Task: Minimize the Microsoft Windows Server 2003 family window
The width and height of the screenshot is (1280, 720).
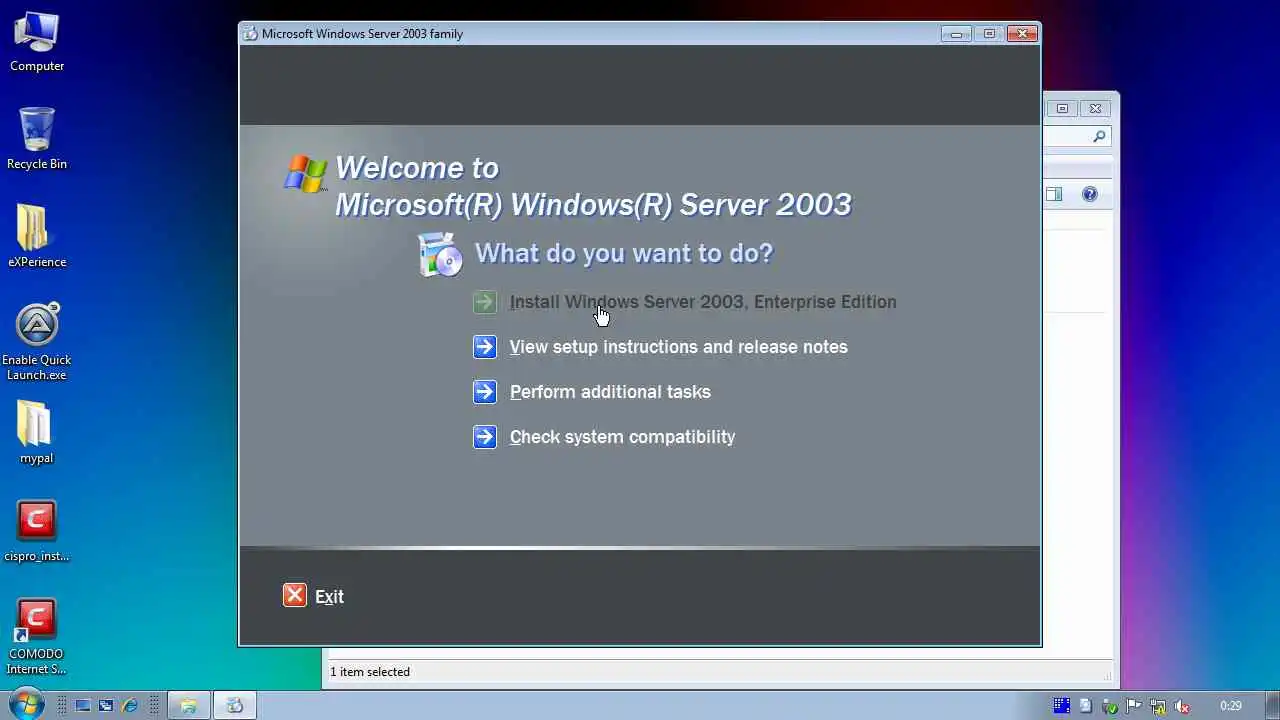Action: pos(956,34)
